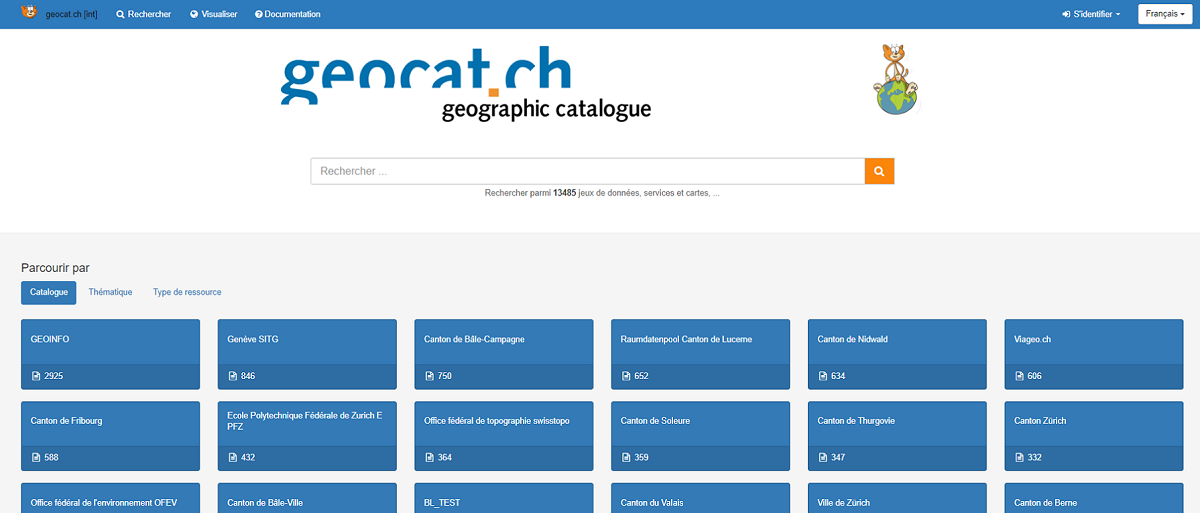The width and height of the screenshot is (1200, 513).
Task: Focus the Rechercher search input field
Action: pyautogui.click(x=587, y=172)
